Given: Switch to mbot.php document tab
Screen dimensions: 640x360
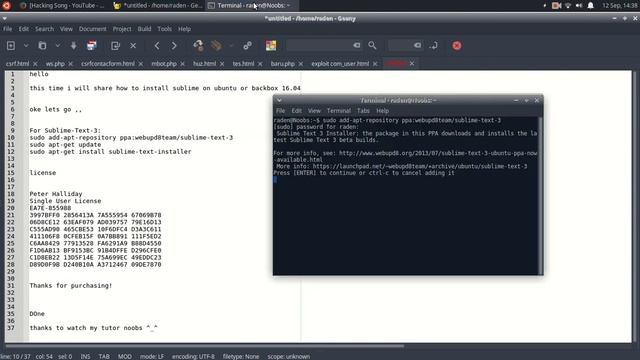Looking at the screenshot, I should point(164,64).
